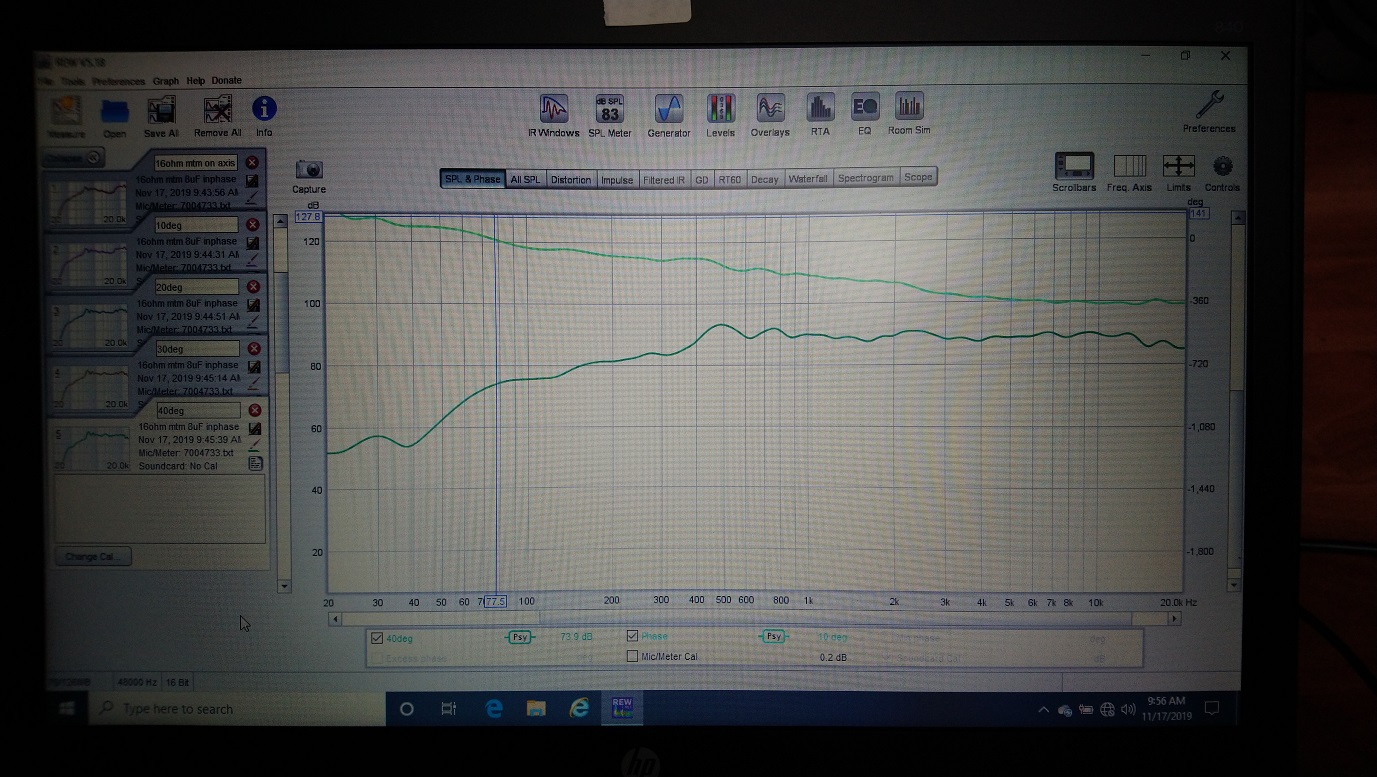
Task: Edit the 16ohm mtm on axis name field
Action: coord(195,162)
